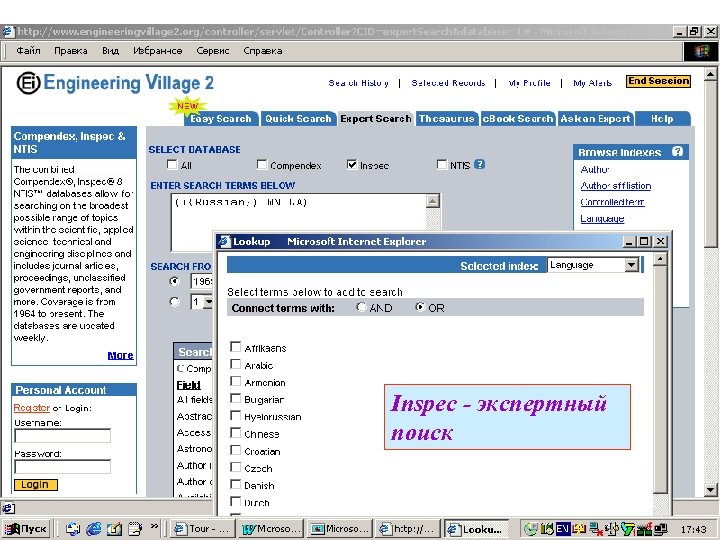This screenshot has width=720, height=540.
Task: Check the Bulgarian language checkbox
Action: [236, 398]
